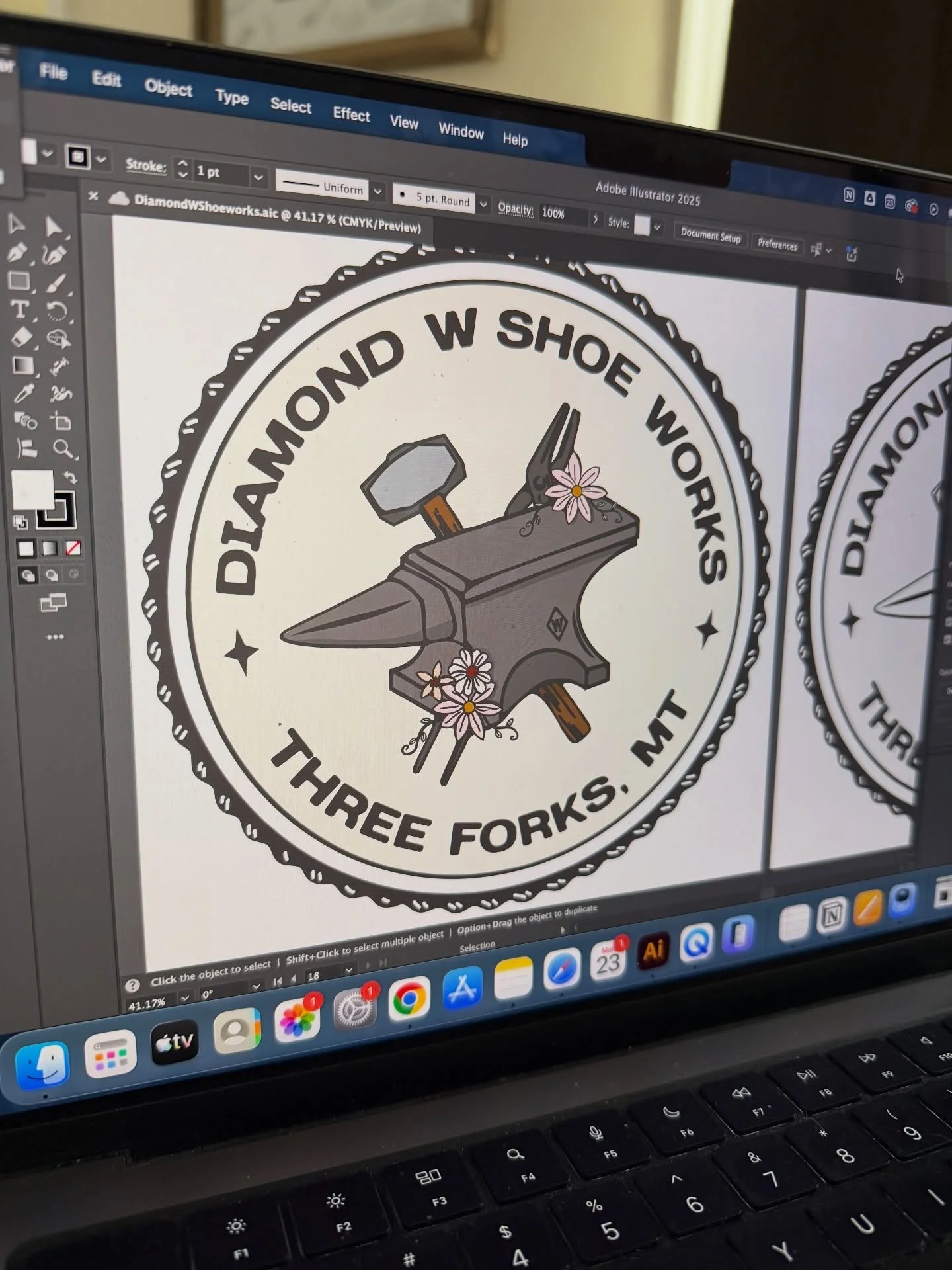Open the zoom level 41.17% dropdown
The height and width of the screenshot is (1270, 952).
(185, 997)
